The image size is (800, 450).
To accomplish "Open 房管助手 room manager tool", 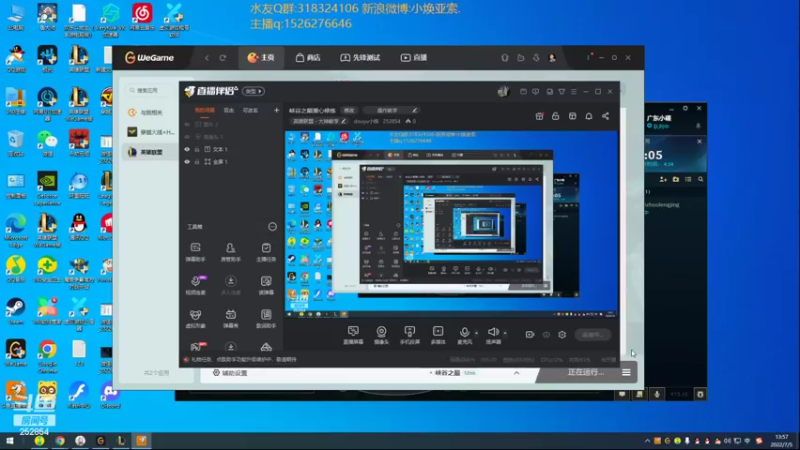I will (230, 252).
